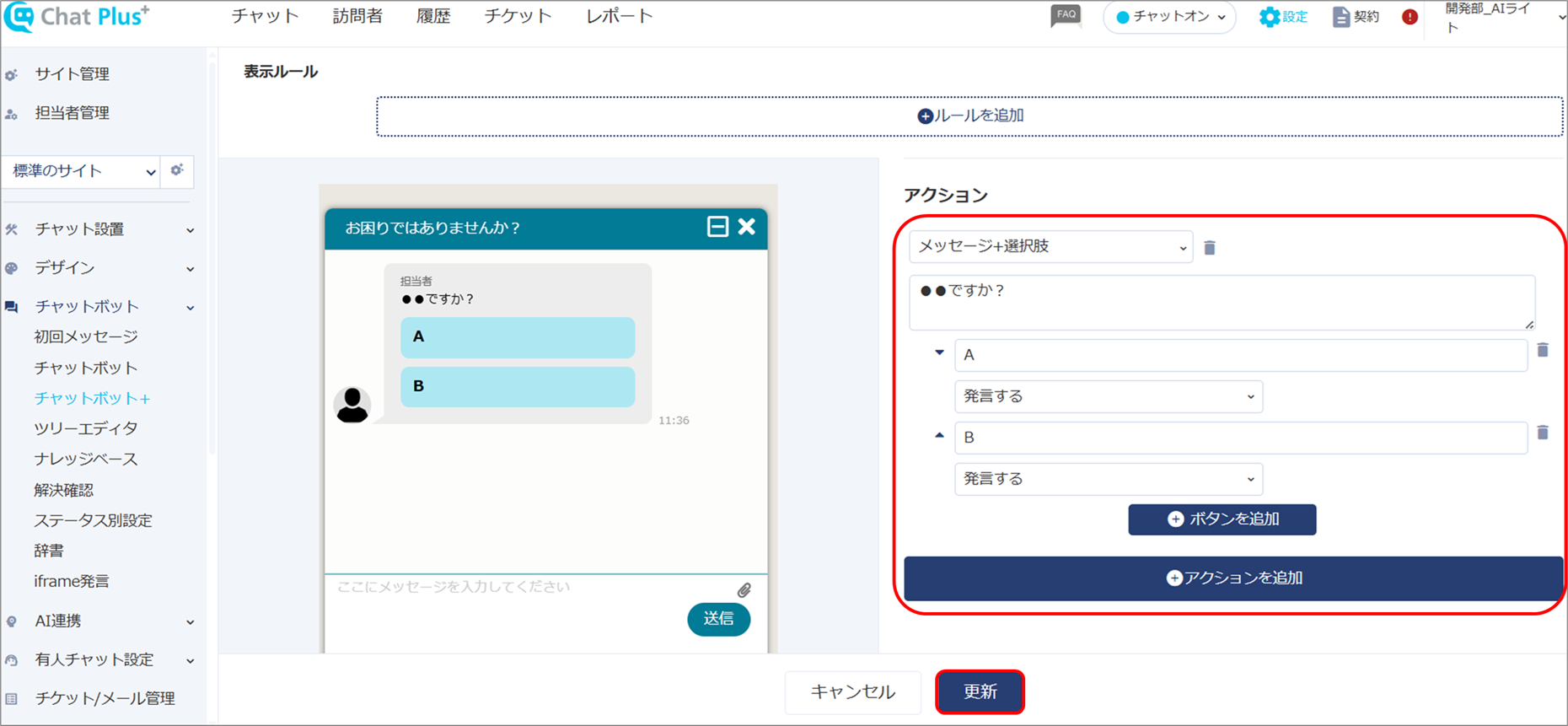Go to the 訪問者 top menu
The image size is (1568, 726).
(x=357, y=17)
